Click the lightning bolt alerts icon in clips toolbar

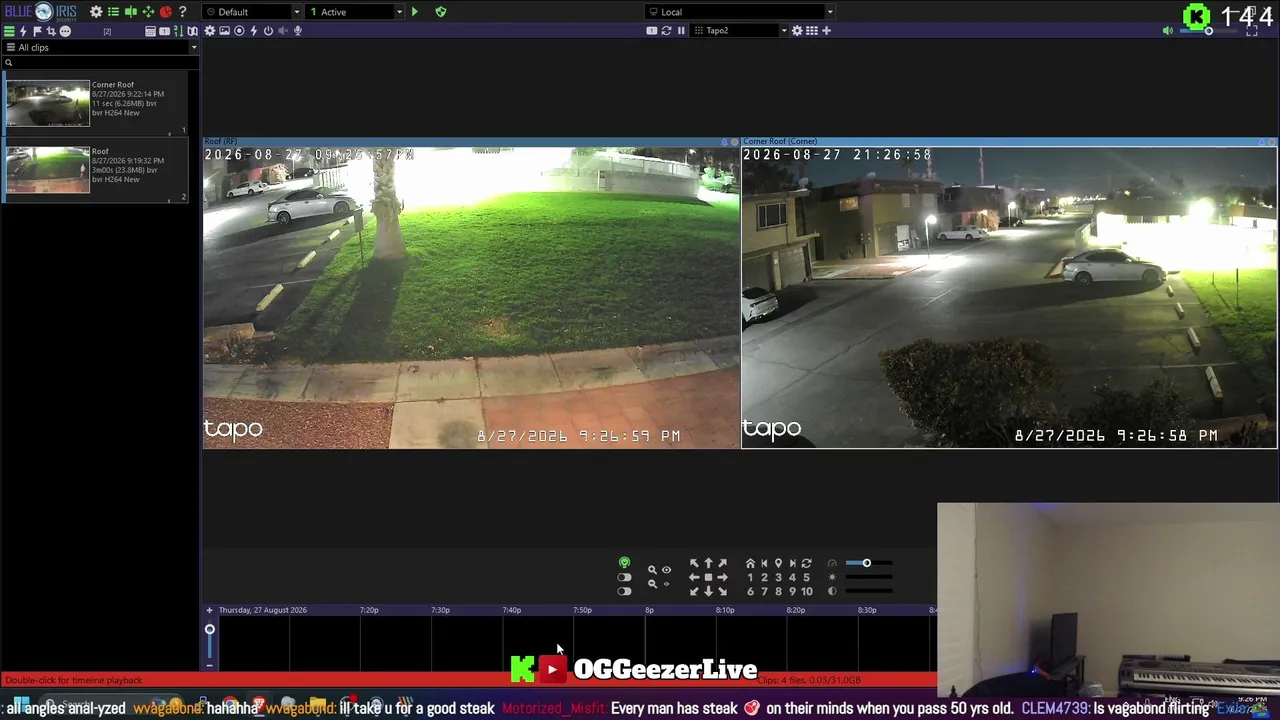coord(23,31)
